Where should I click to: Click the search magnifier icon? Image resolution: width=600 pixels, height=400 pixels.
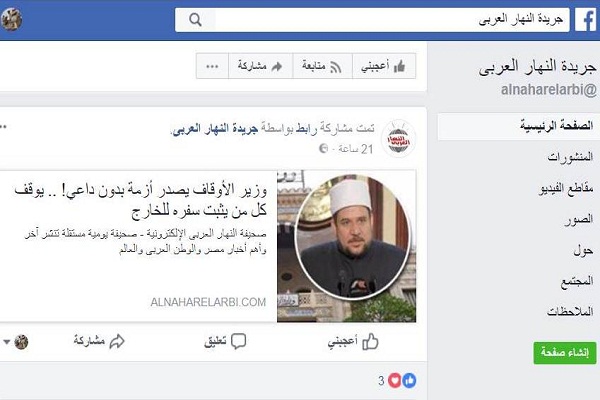pos(195,20)
